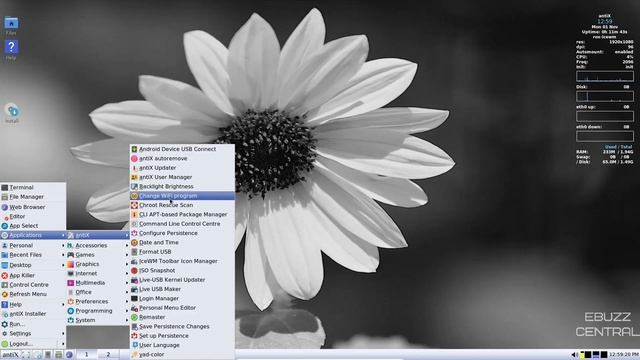Launch Format USB tool
Screen dimensions: 640x360
182,252
